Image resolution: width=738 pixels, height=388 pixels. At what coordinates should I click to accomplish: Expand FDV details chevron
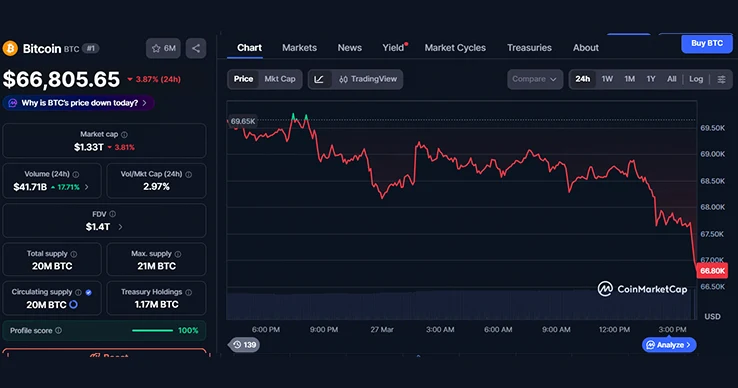(x=120, y=227)
